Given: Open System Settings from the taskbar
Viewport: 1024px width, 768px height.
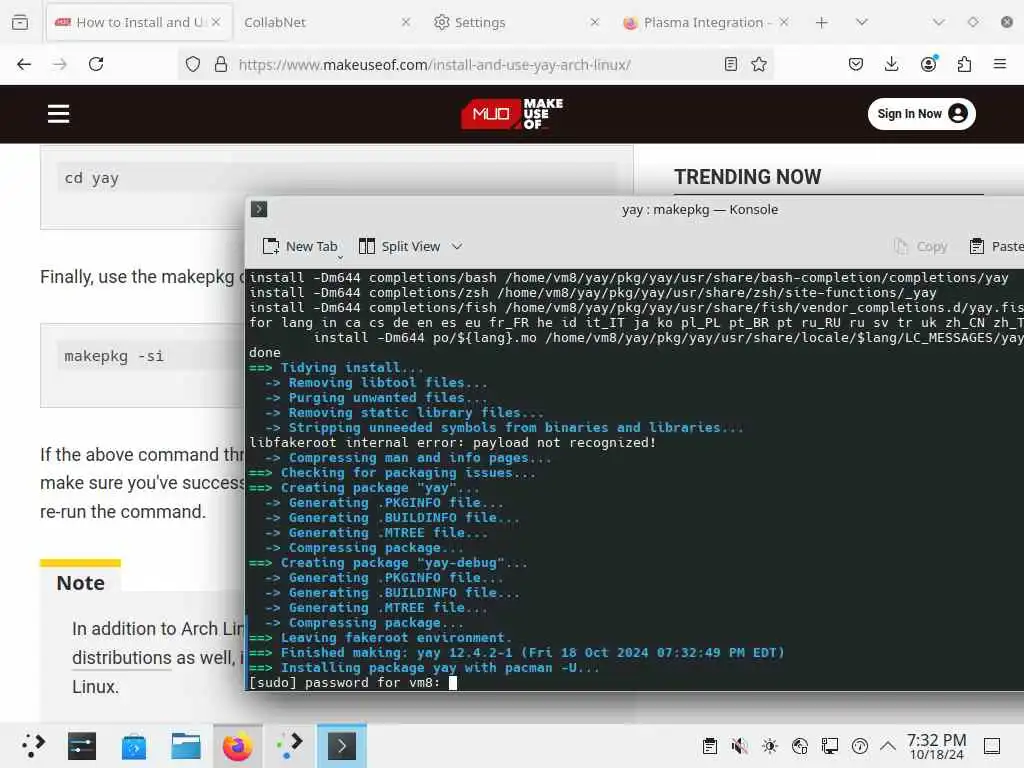Looking at the screenshot, I should coord(82,746).
